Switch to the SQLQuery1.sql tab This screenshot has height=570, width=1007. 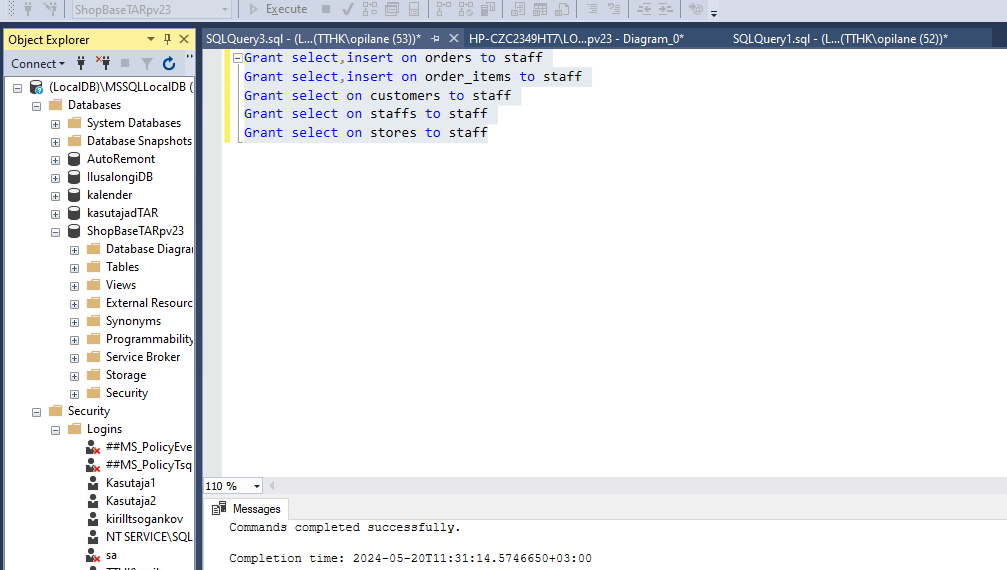pos(839,39)
